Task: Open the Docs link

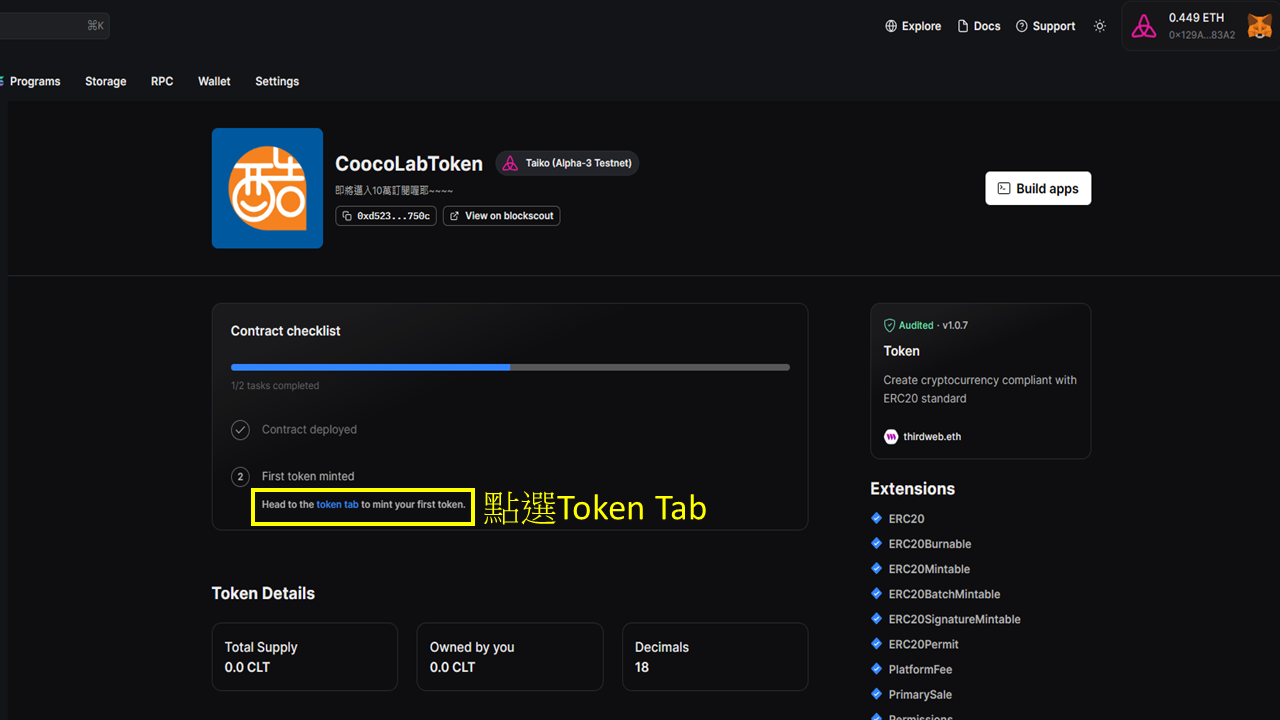Action: (979, 26)
